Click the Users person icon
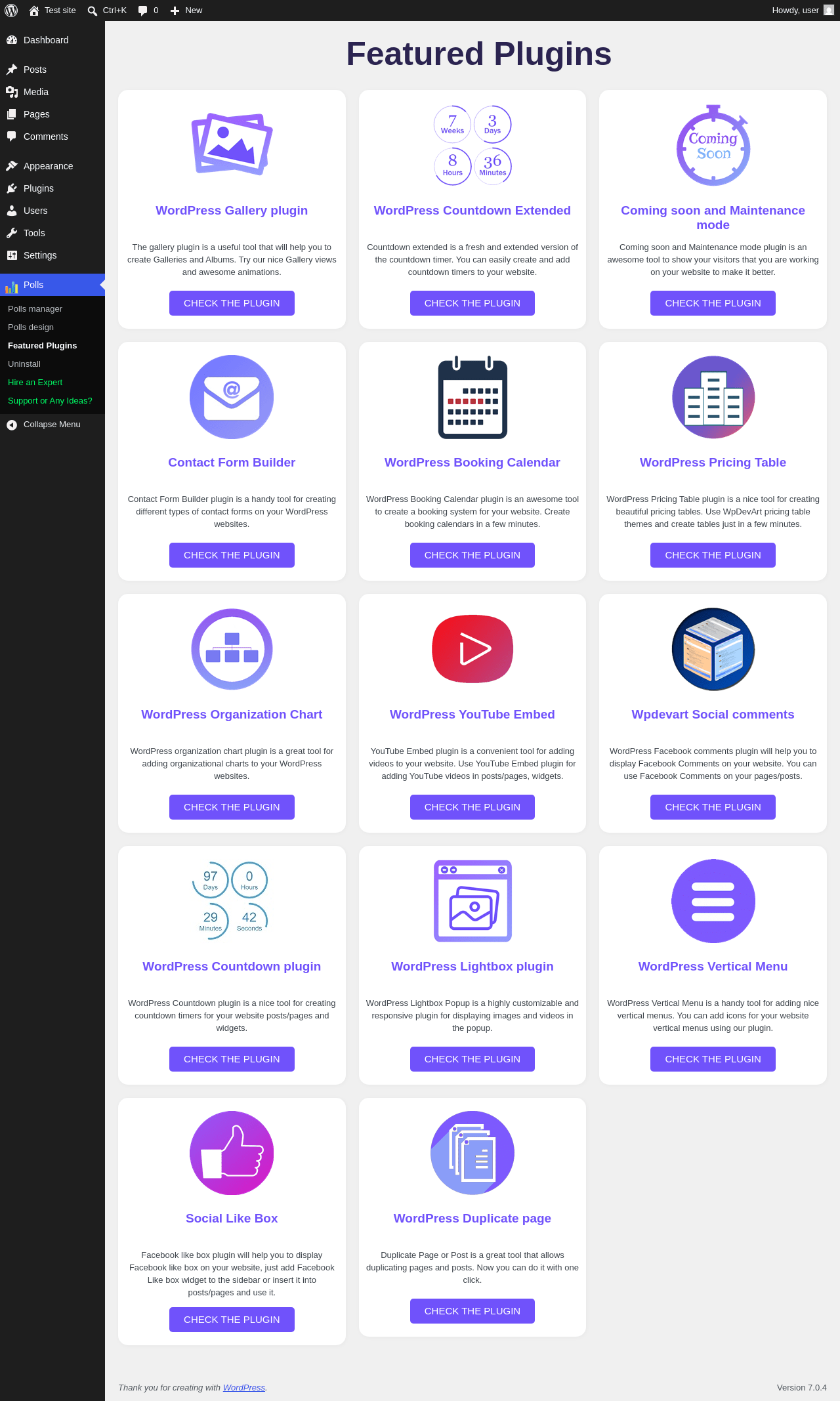The height and width of the screenshot is (1401, 840). [x=12, y=211]
